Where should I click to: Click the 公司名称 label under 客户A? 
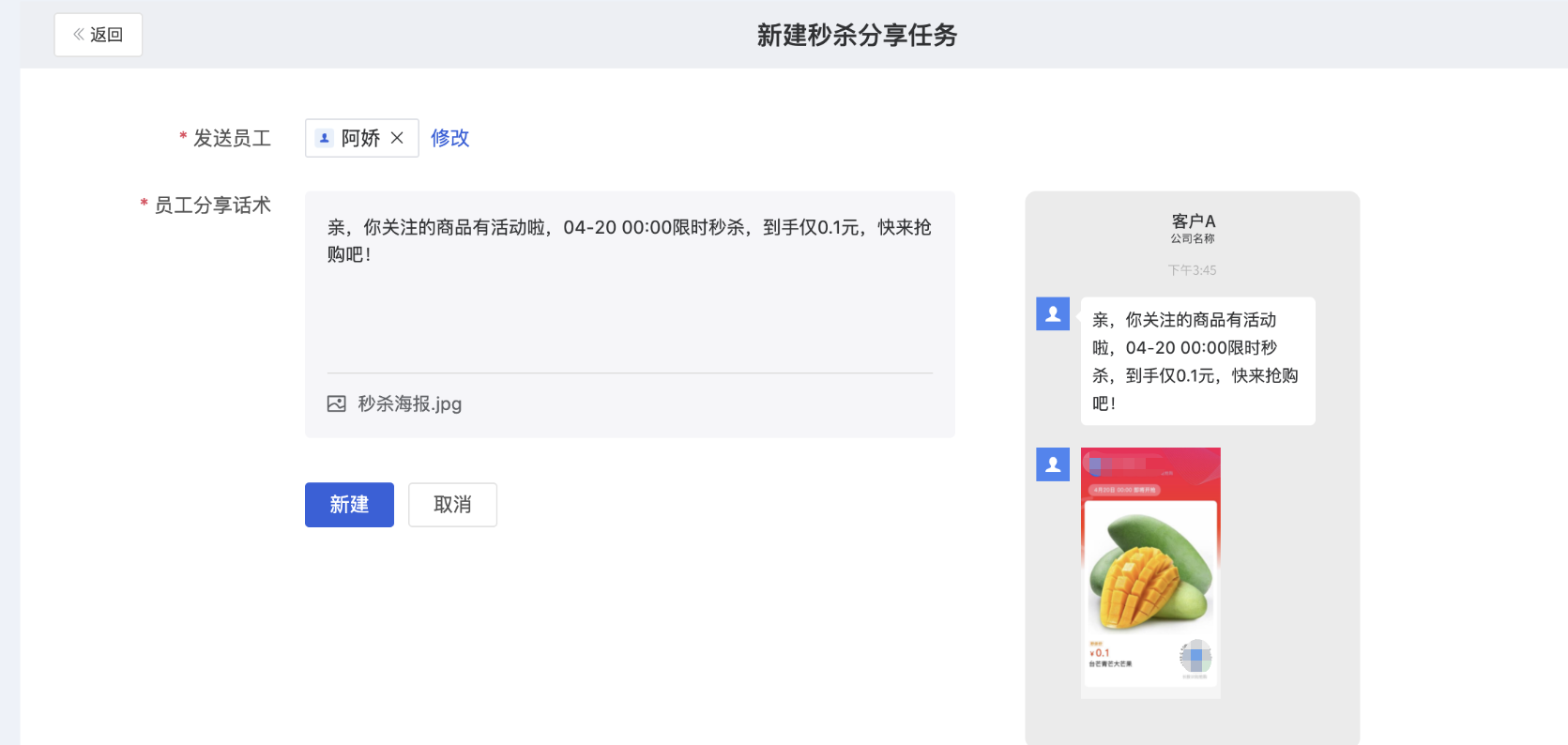pyautogui.click(x=1193, y=238)
